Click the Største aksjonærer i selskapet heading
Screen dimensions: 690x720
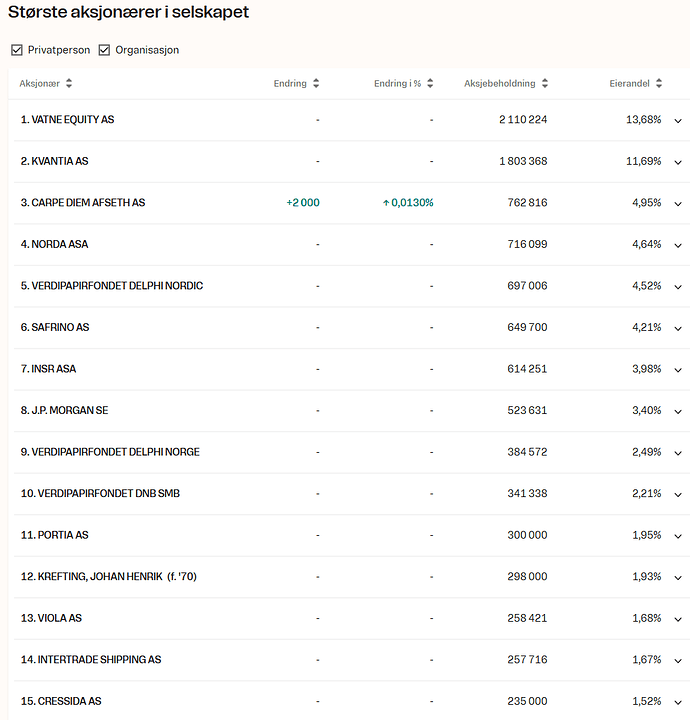[129, 12]
